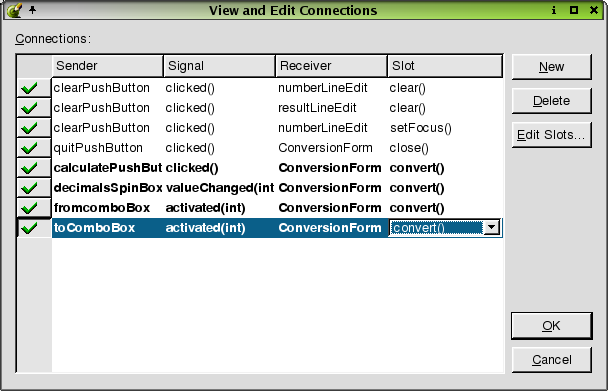This screenshot has width=608, height=391.
Task: Toggle checkmark for numberLineEdit clear() connection
Action: click(34, 88)
